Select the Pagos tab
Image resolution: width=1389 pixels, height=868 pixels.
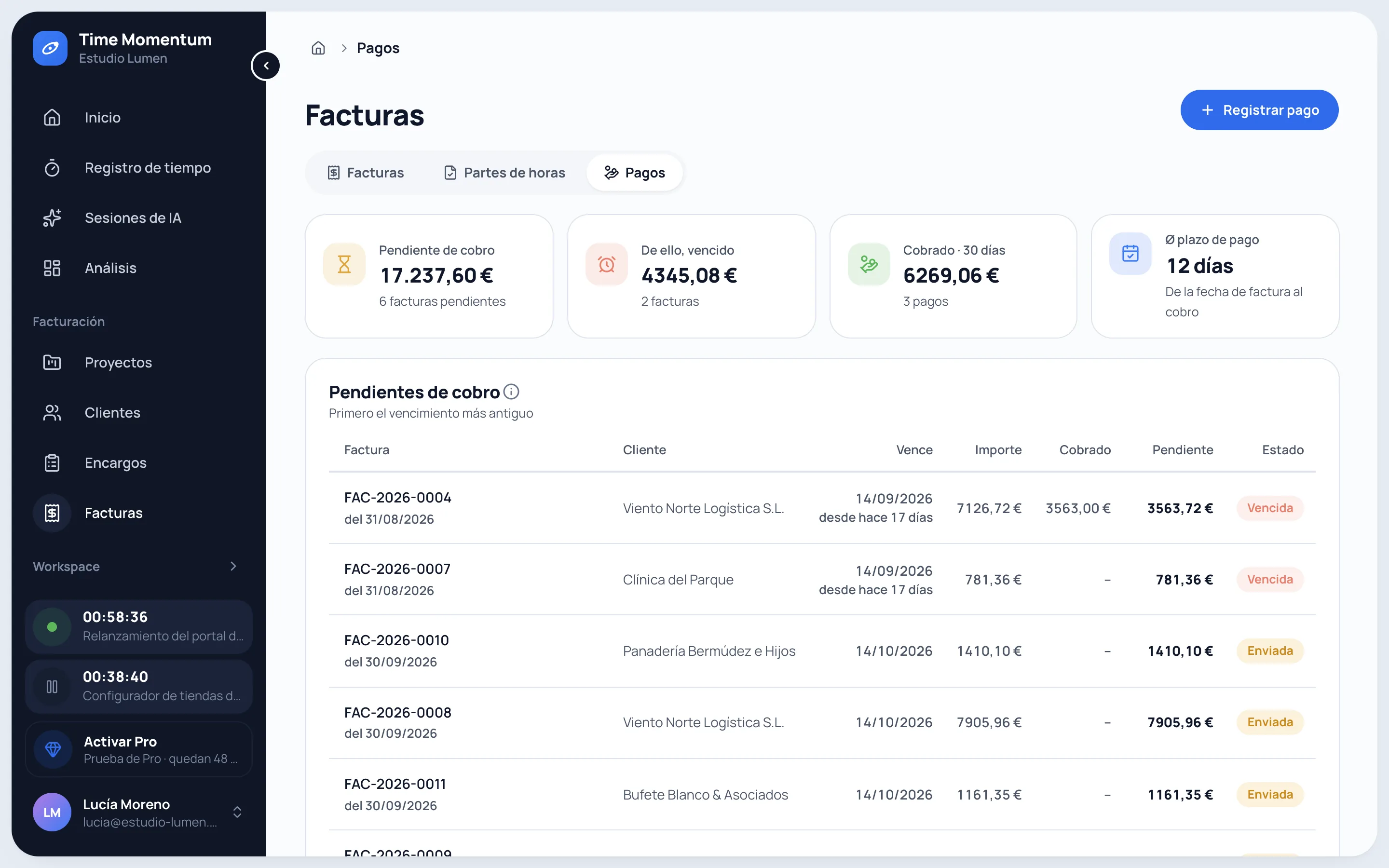pos(634,173)
